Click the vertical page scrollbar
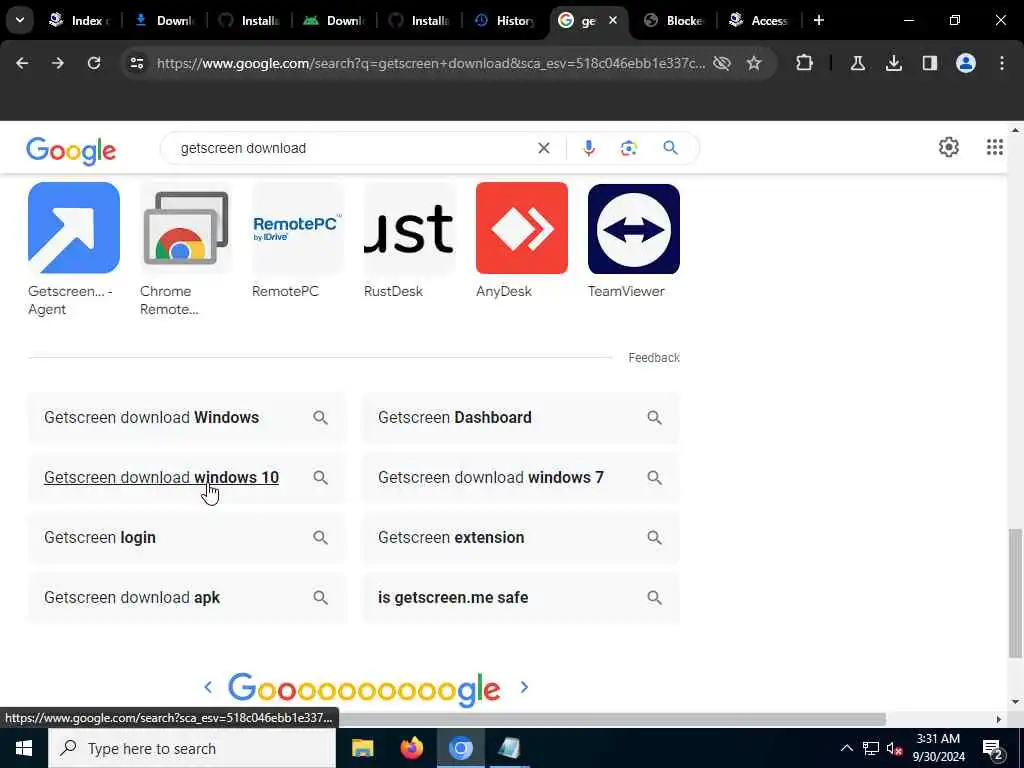Screen dimensions: 1024x768 pyautogui.click(x=1015, y=593)
